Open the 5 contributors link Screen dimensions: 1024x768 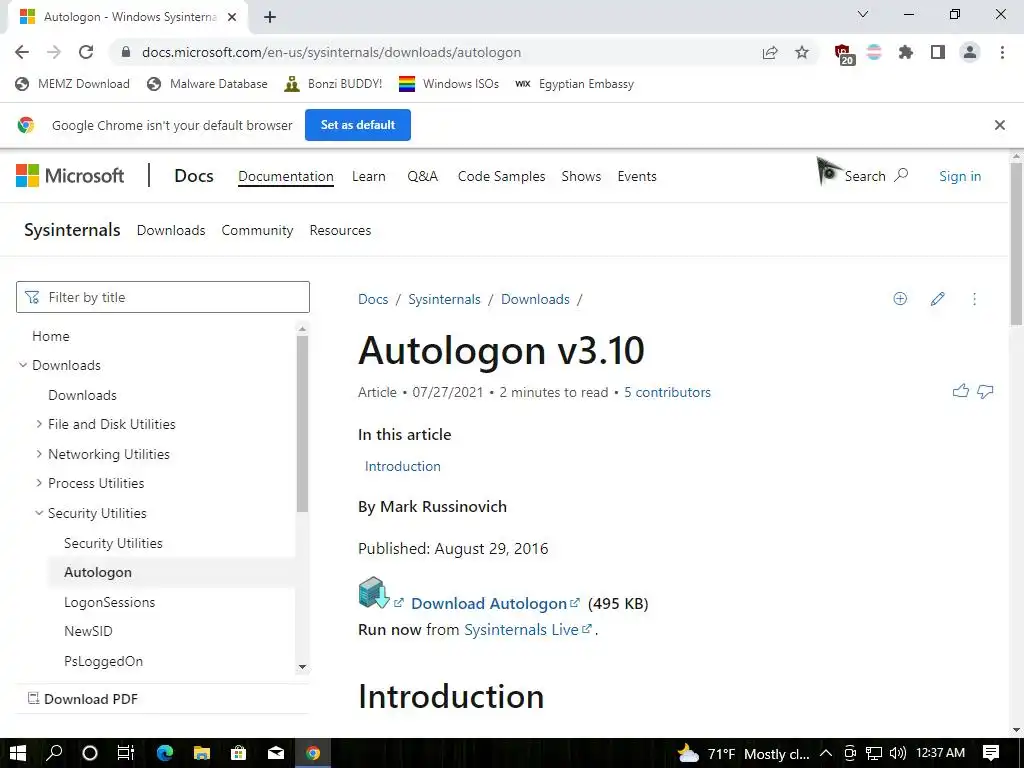point(667,392)
